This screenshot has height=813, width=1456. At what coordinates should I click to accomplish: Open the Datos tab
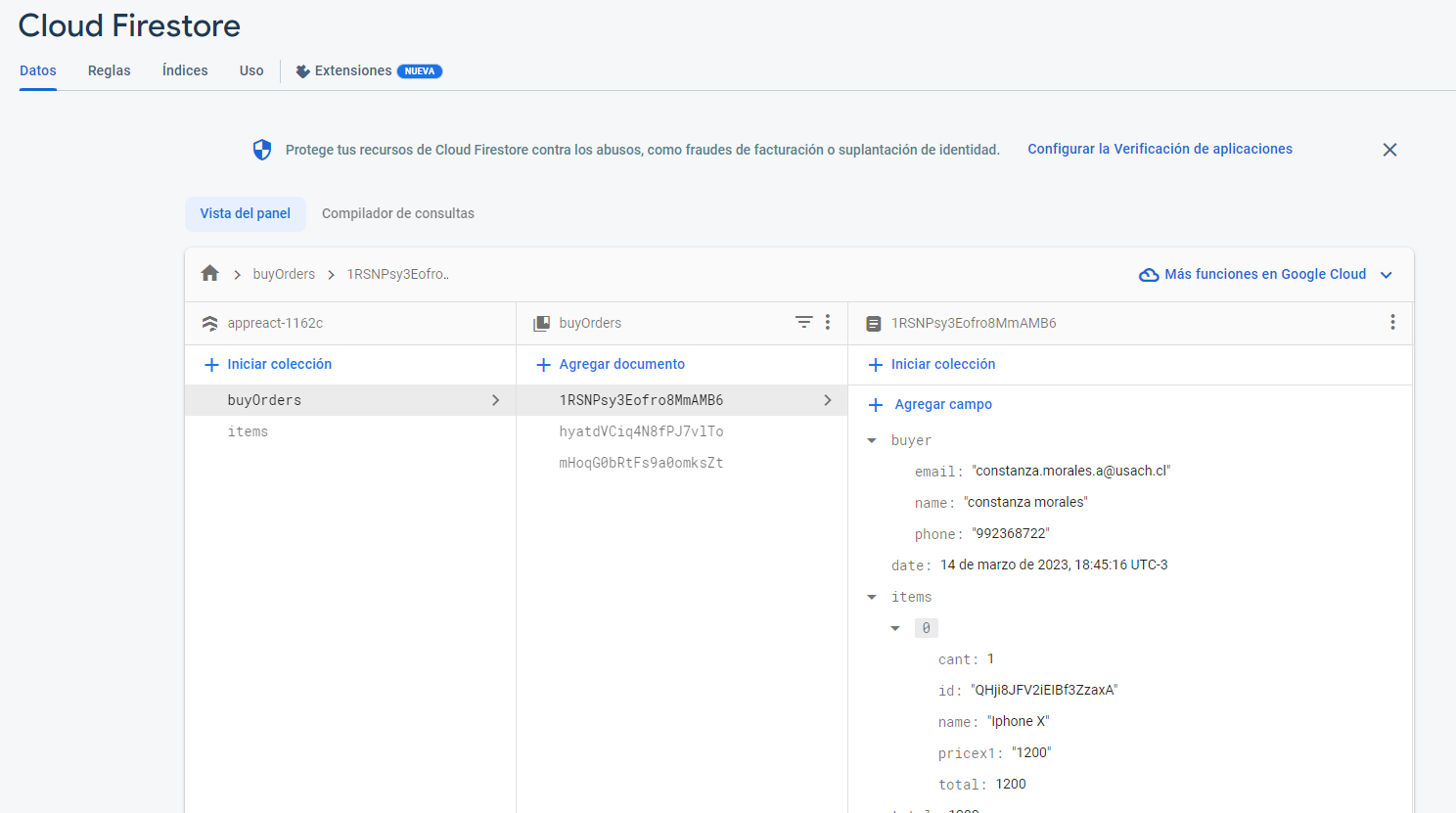pos(38,70)
